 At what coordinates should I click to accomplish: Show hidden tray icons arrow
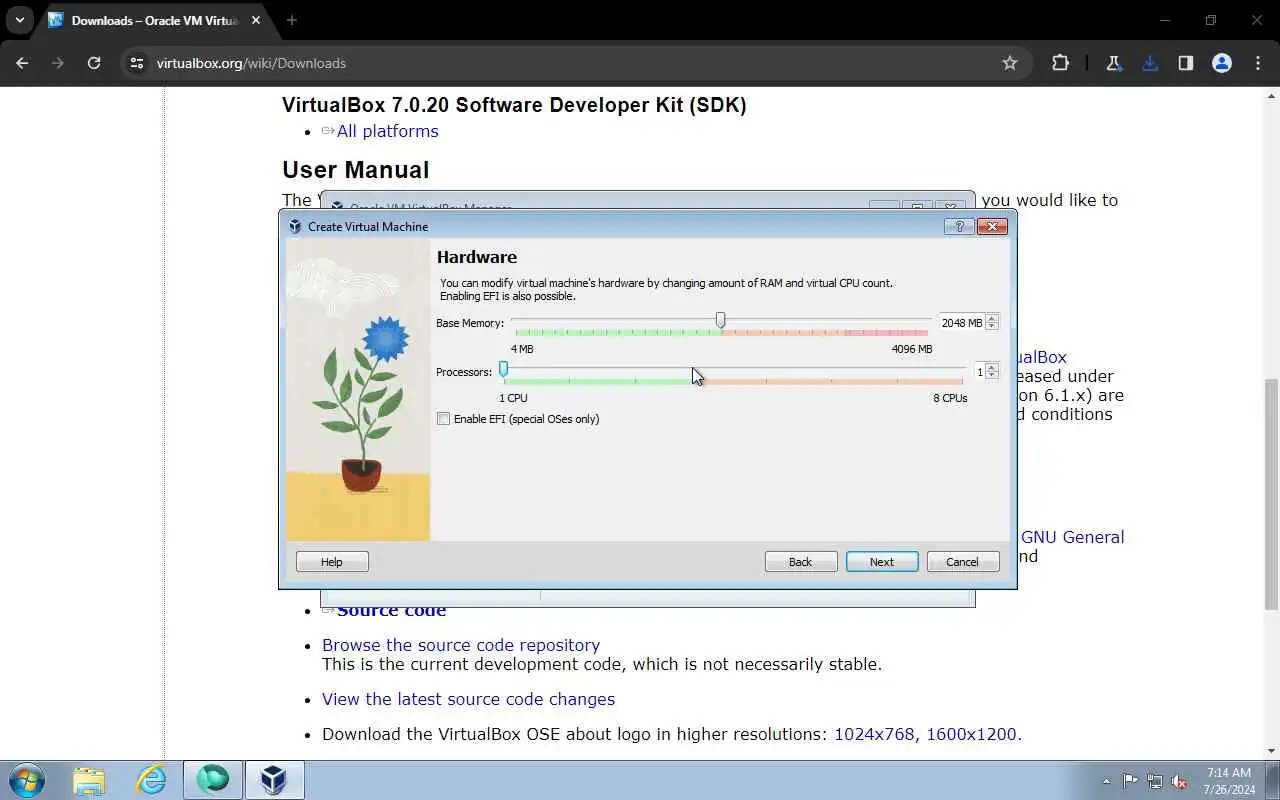point(1106,781)
